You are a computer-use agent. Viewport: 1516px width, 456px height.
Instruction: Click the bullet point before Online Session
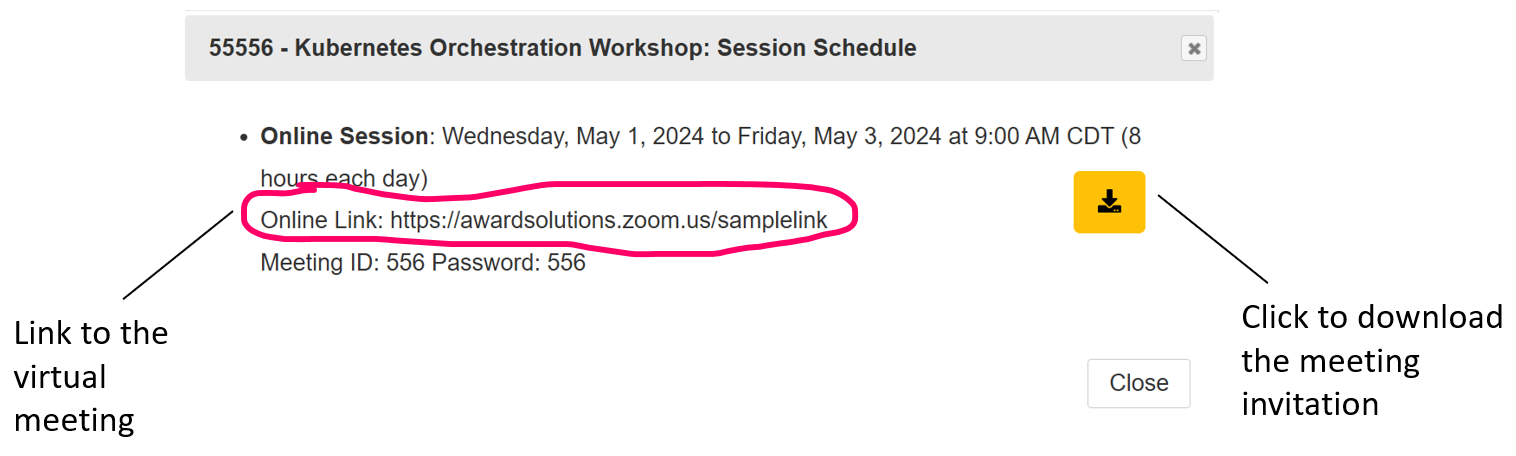pyautogui.click(x=244, y=137)
